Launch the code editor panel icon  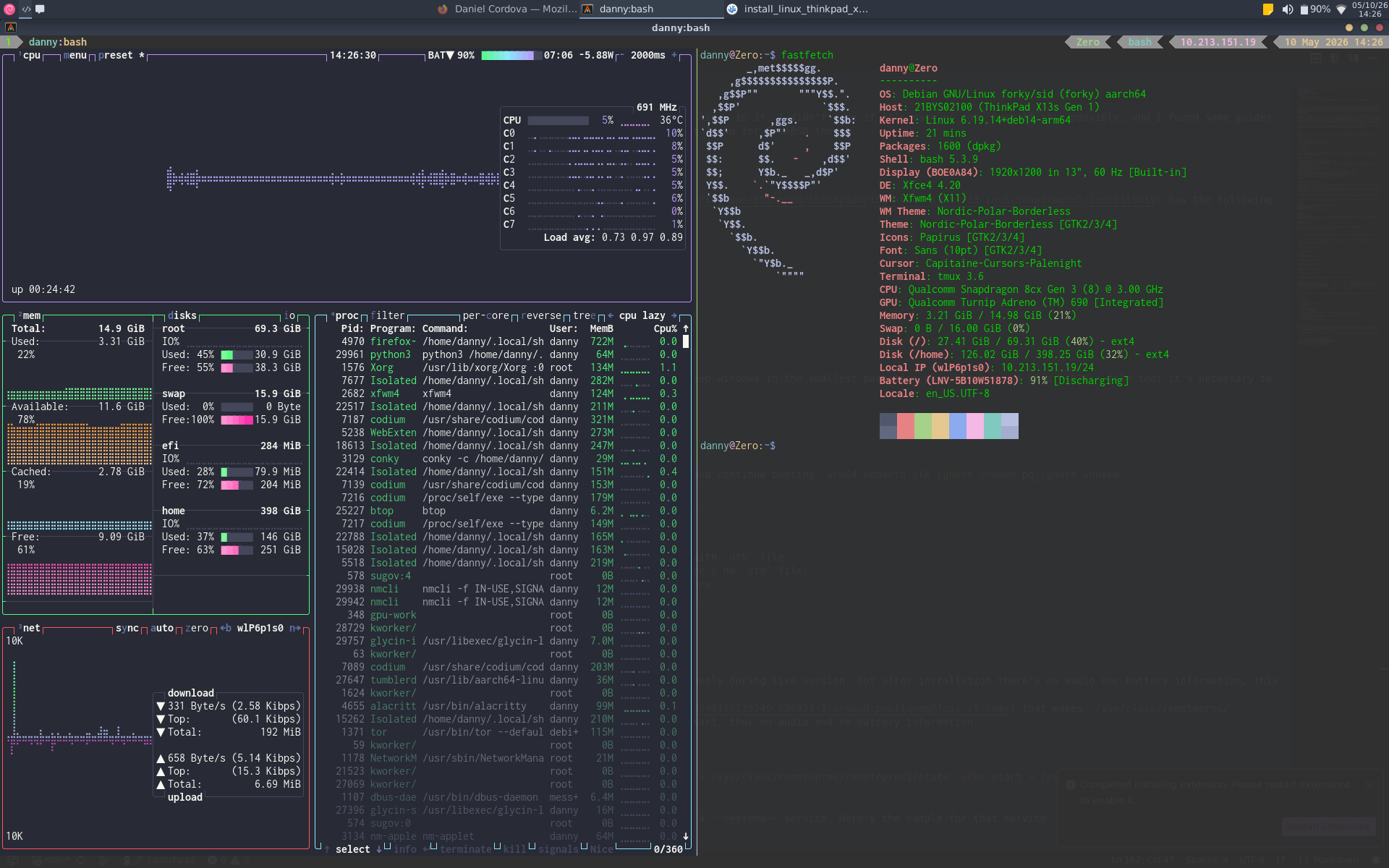click(26, 9)
